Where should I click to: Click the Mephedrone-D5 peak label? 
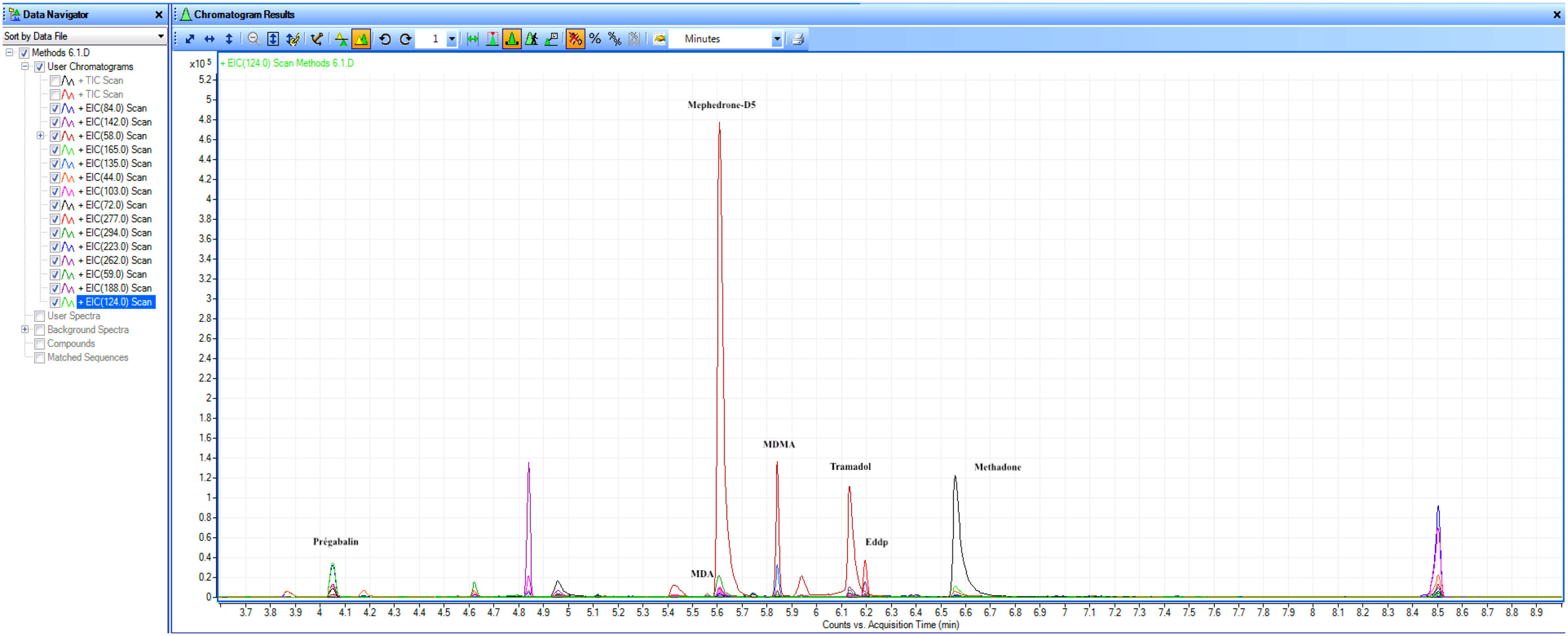pyautogui.click(x=721, y=105)
